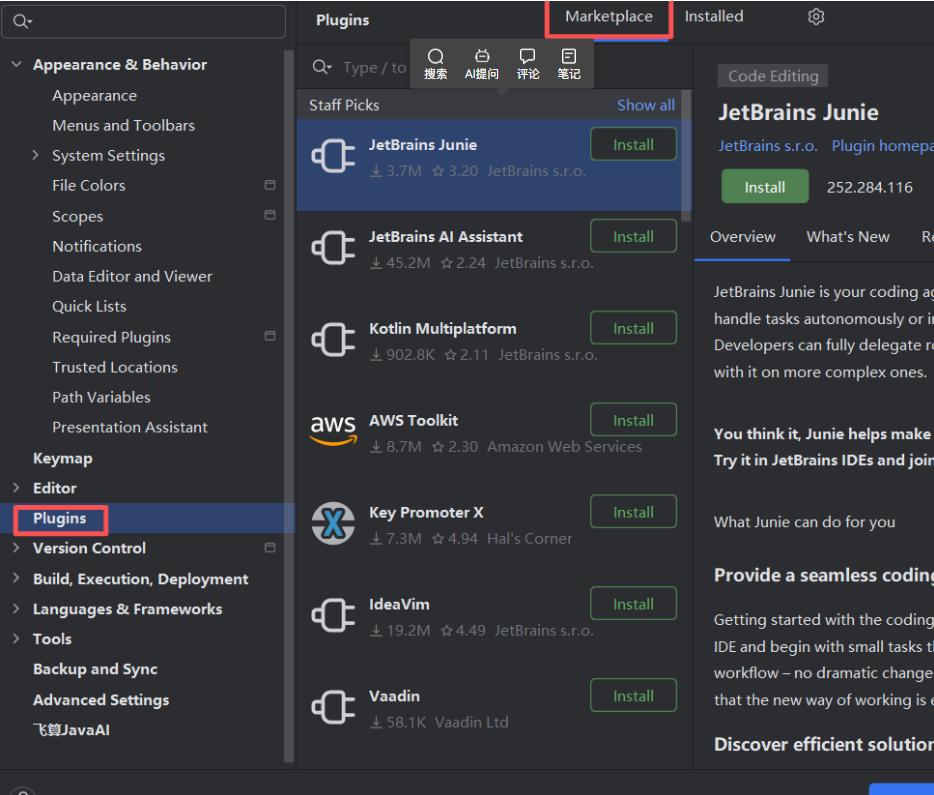934x795 pixels.
Task: Collapse the Appearance & Behavior section
Action: (17, 64)
